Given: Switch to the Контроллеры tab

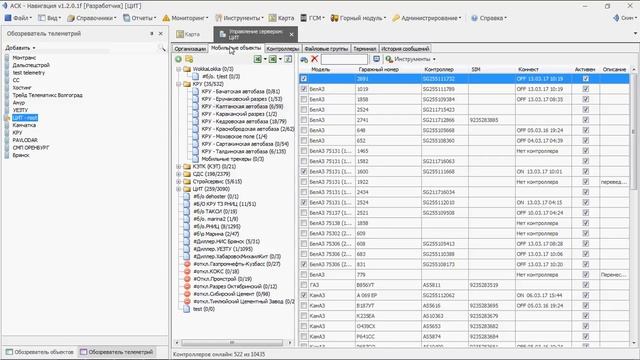Looking at the screenshot, I should (x=282, y=49).
